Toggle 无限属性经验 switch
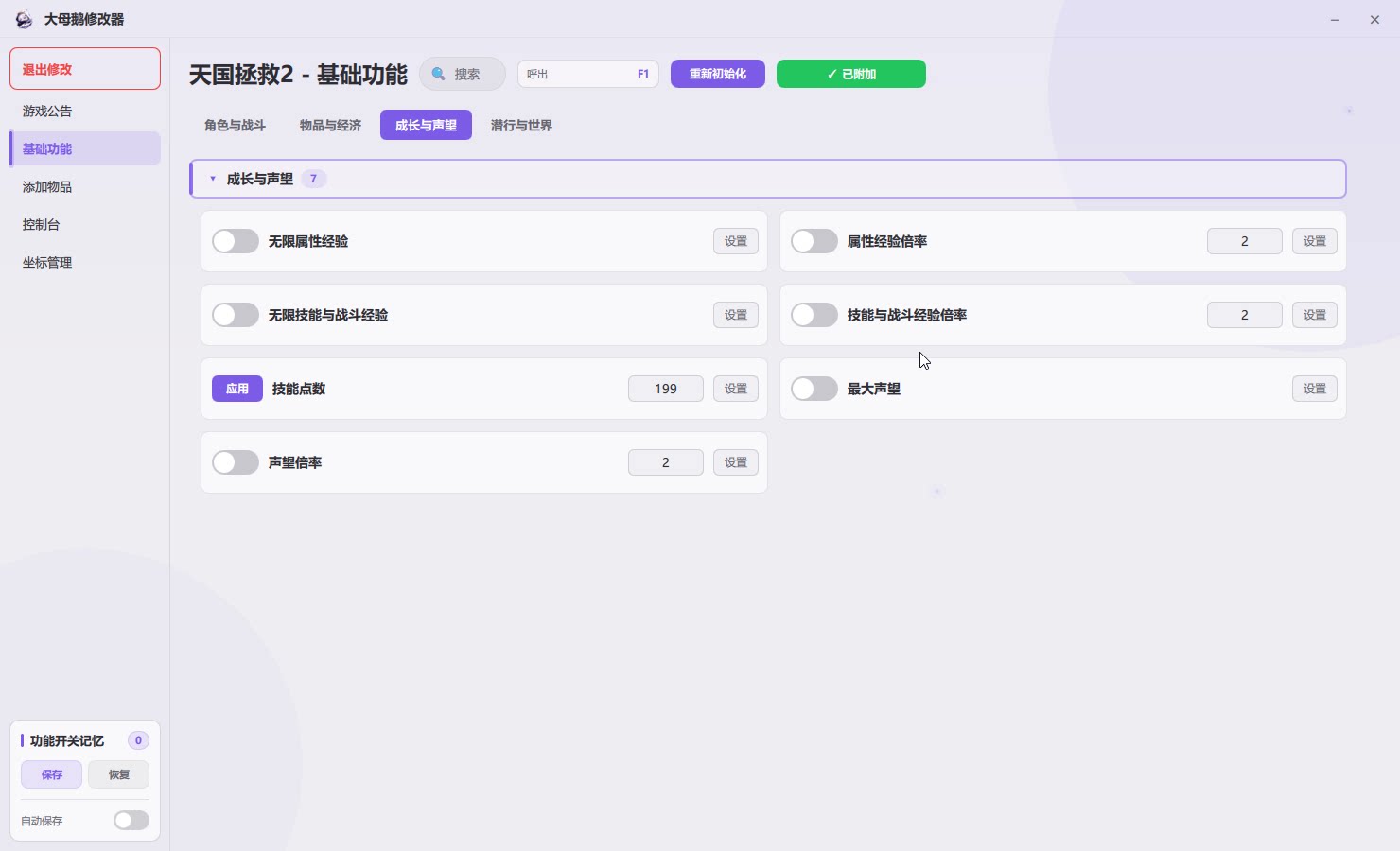The height and width of the screenshot is (851, 1400). 236,241
